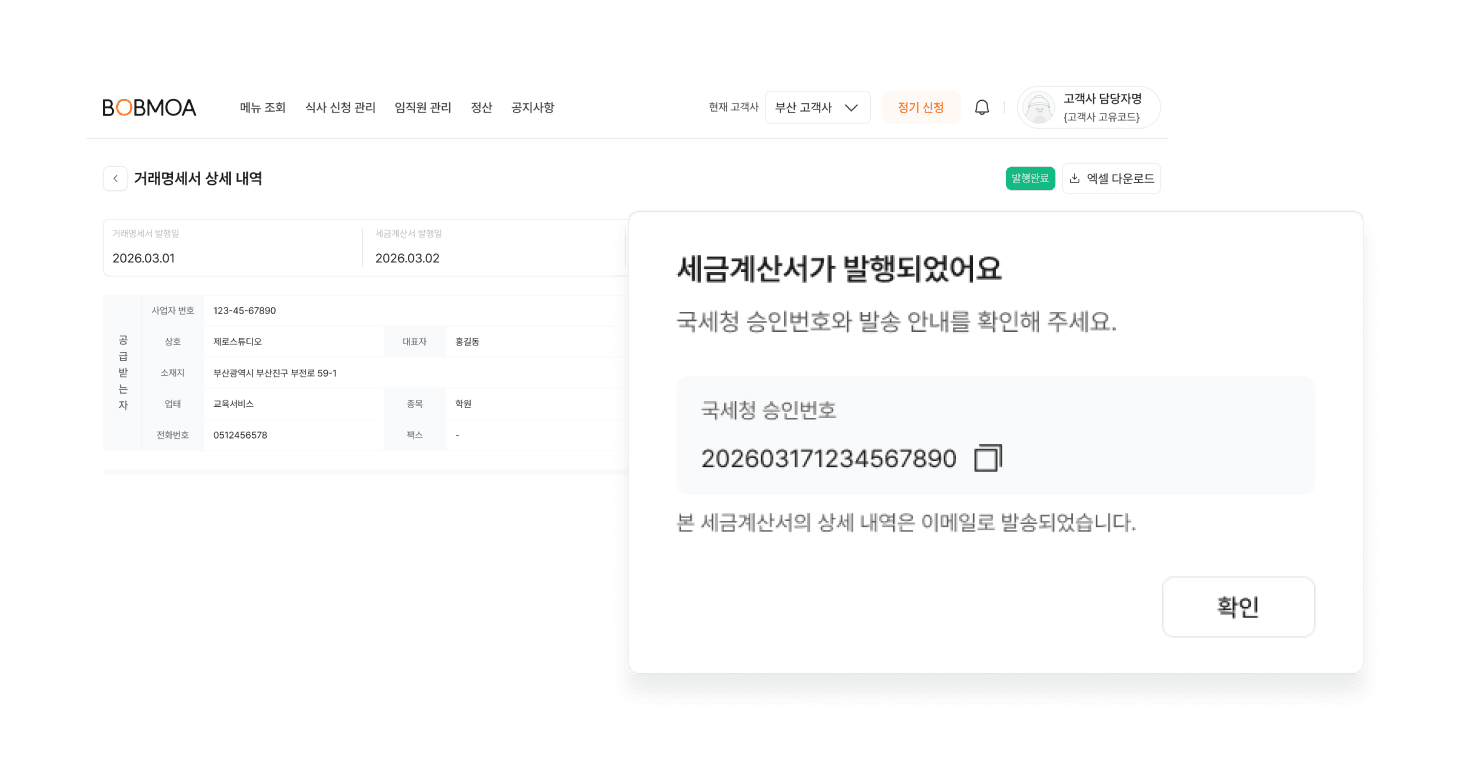The image size is (1472, 768).
Task: Click the 거래명세서 상세 내역 page title
Action: (x=198, y=179)
